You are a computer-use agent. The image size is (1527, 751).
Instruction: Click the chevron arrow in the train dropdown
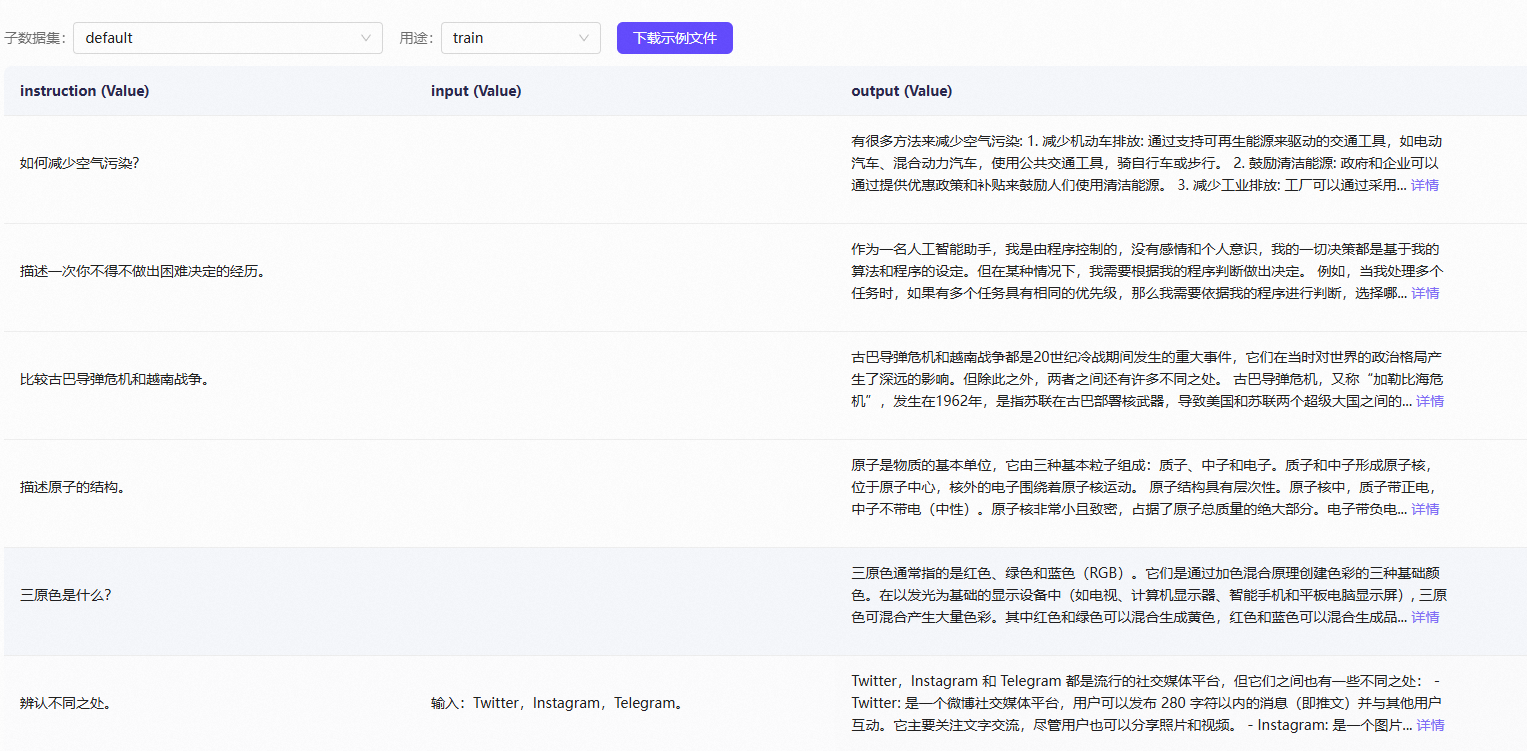pos(584,38)
